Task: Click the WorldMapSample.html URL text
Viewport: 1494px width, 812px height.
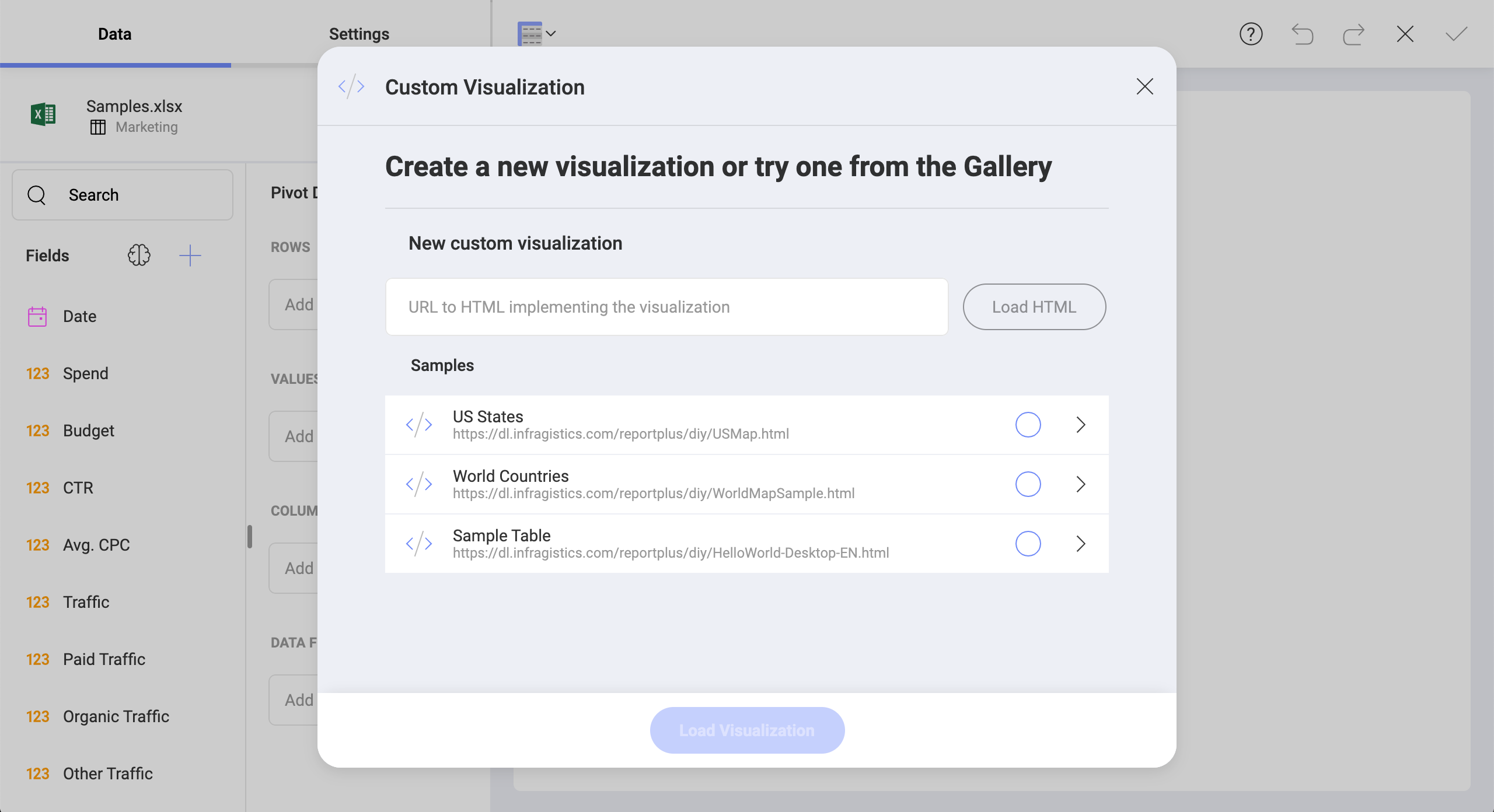Action: tap(654, 494)
